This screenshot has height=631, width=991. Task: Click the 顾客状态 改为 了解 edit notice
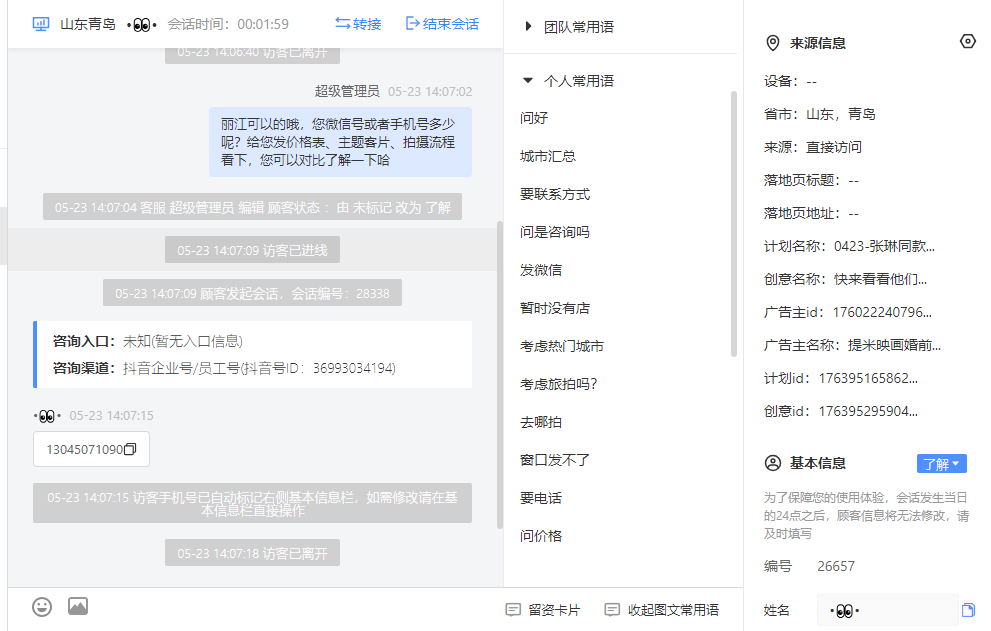click(x=252, y=207)
